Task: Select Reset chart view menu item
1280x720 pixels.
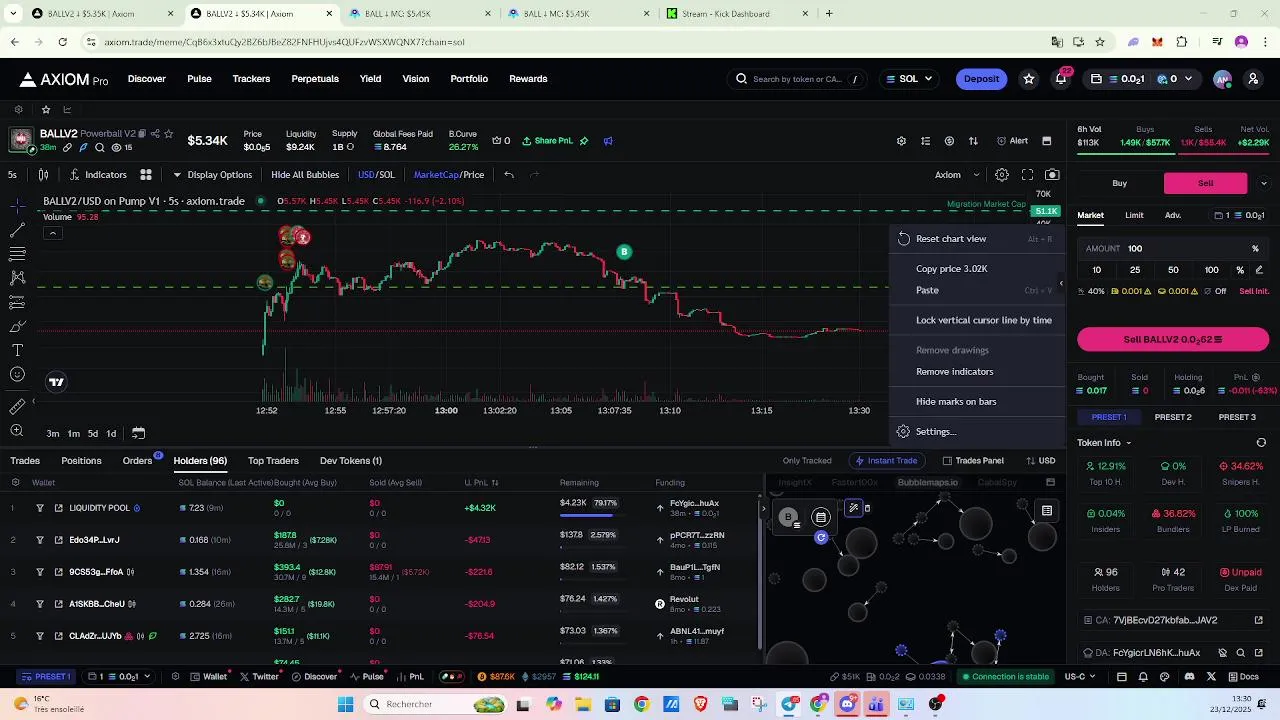Action: tap(975, 239)
